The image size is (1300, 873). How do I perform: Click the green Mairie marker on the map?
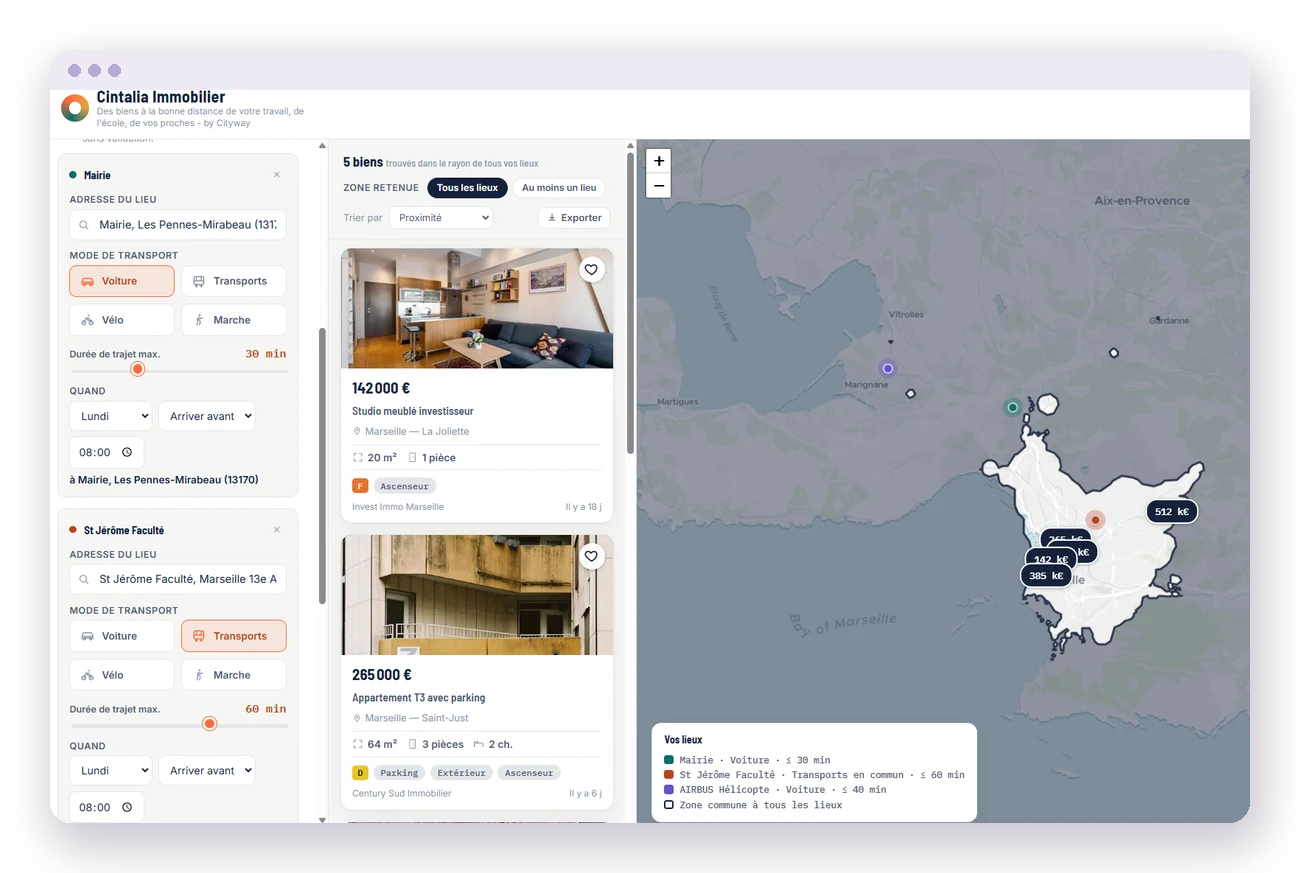(x=1013, y=407)
